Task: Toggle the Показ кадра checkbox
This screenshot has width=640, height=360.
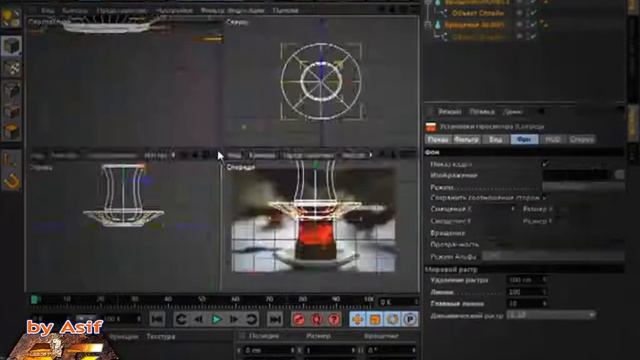Action: pyautogui.click(x=545, y=164)
